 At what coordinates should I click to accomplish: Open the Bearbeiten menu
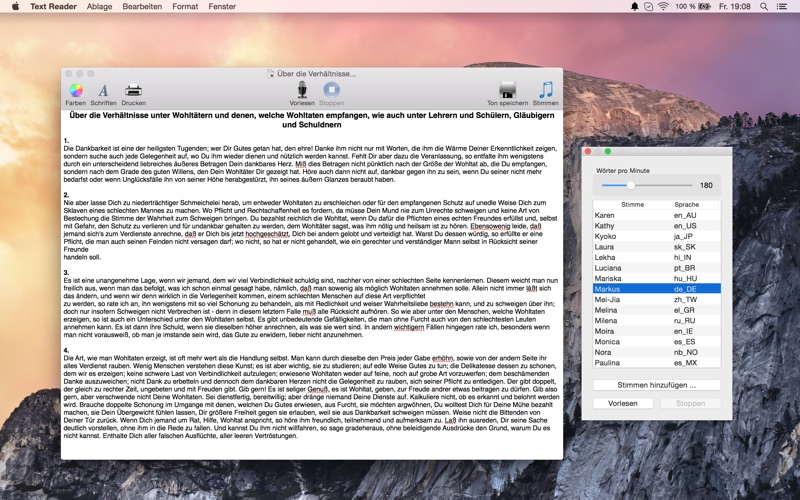click(142, 6)
